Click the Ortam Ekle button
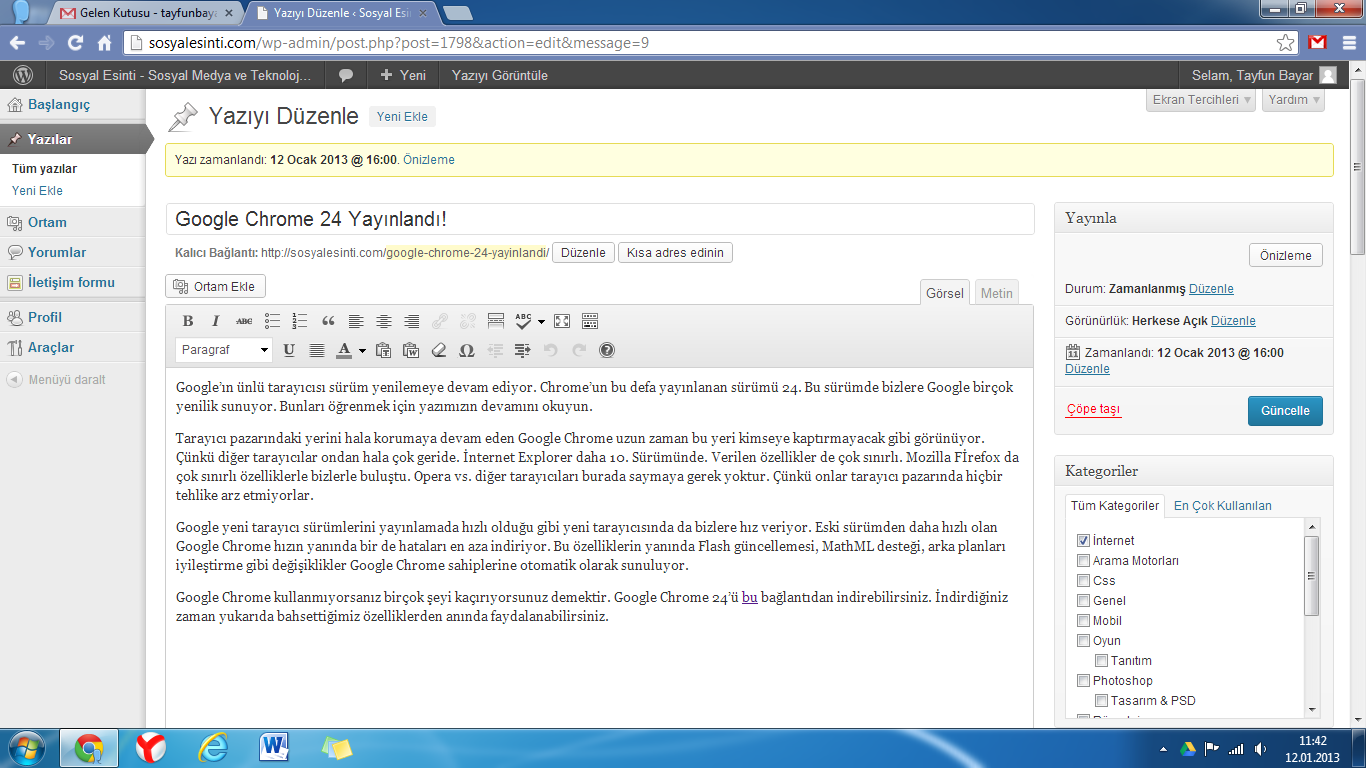1366x768 pixels. point(215,287)
